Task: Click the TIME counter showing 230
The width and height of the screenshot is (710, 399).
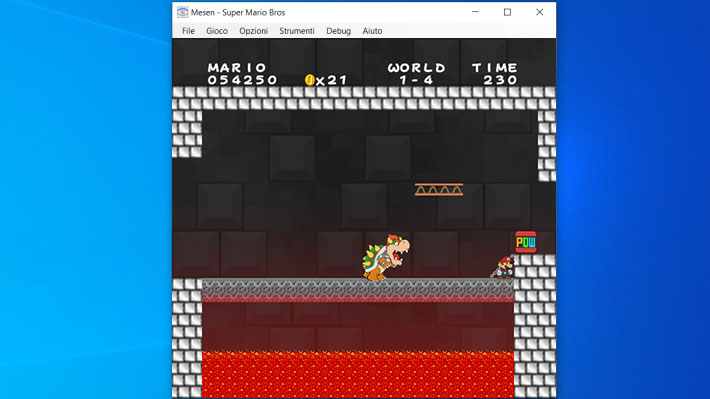Action: point(500,80)
